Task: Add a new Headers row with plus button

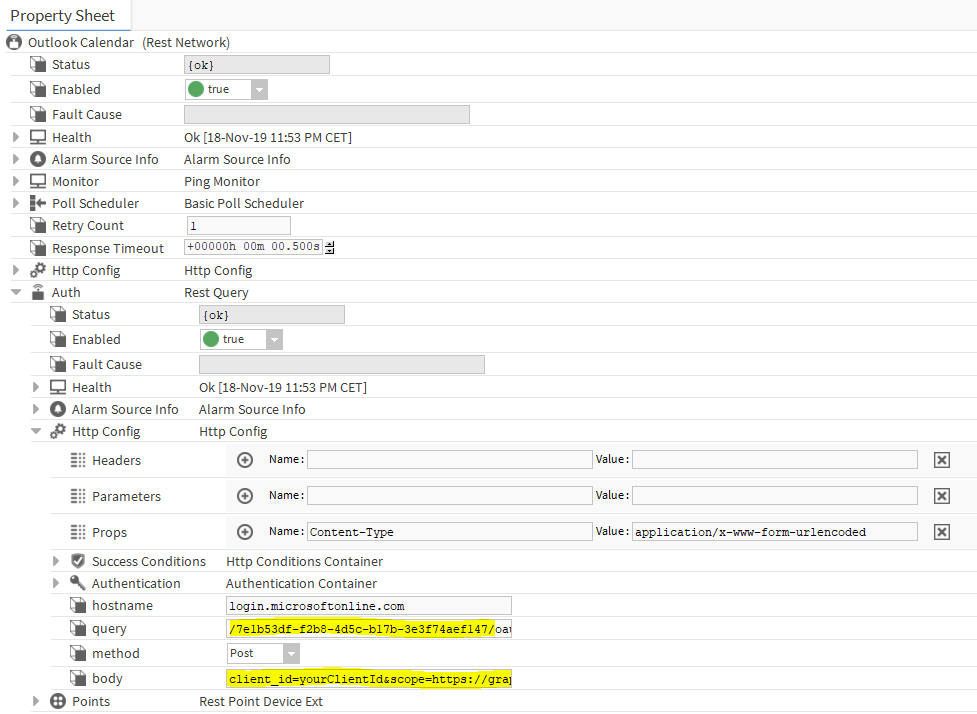Action: (x=245, y=460)
